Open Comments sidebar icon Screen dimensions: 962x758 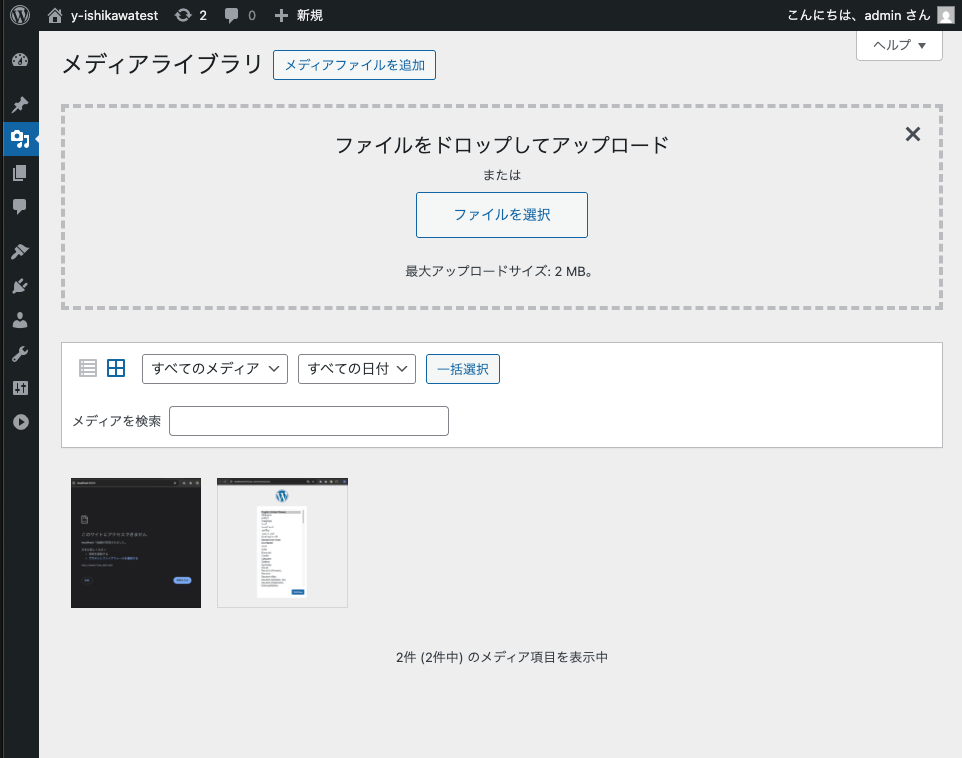coord(20,207)
